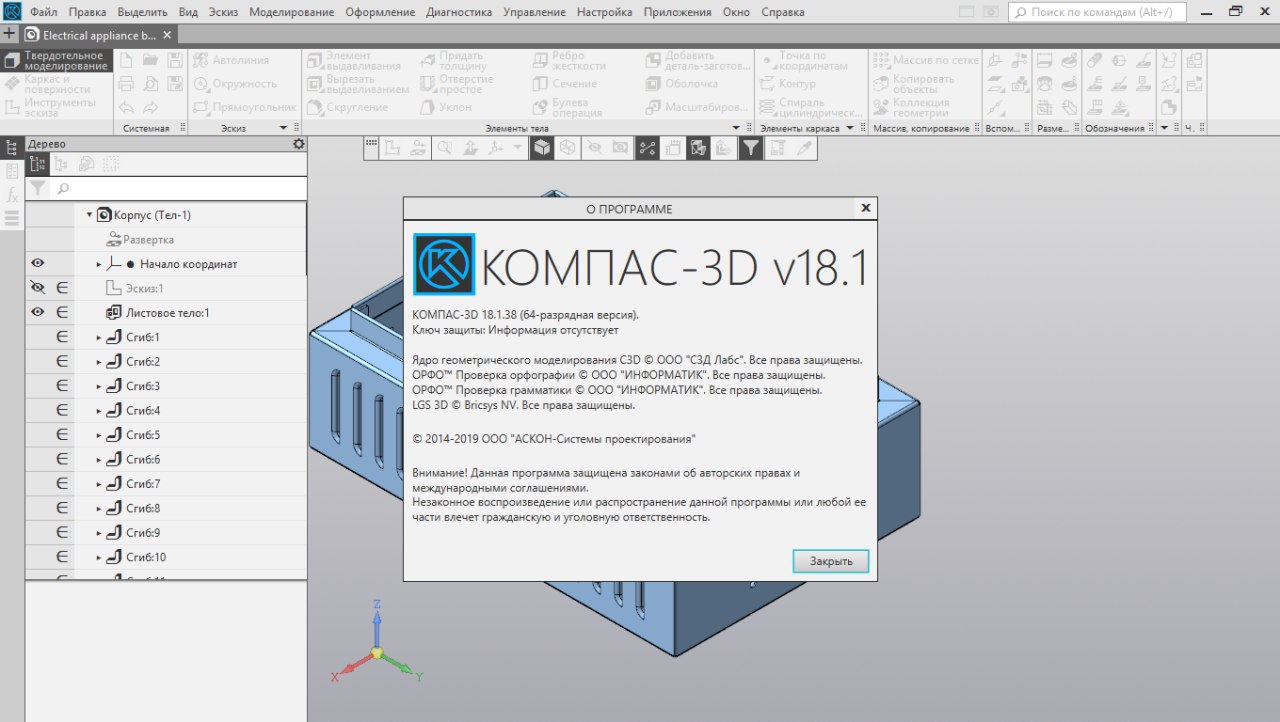Open the Эскиз panel dropdown arrow
The width and height of the screenshot is (1280, 722).
point(284,128)
